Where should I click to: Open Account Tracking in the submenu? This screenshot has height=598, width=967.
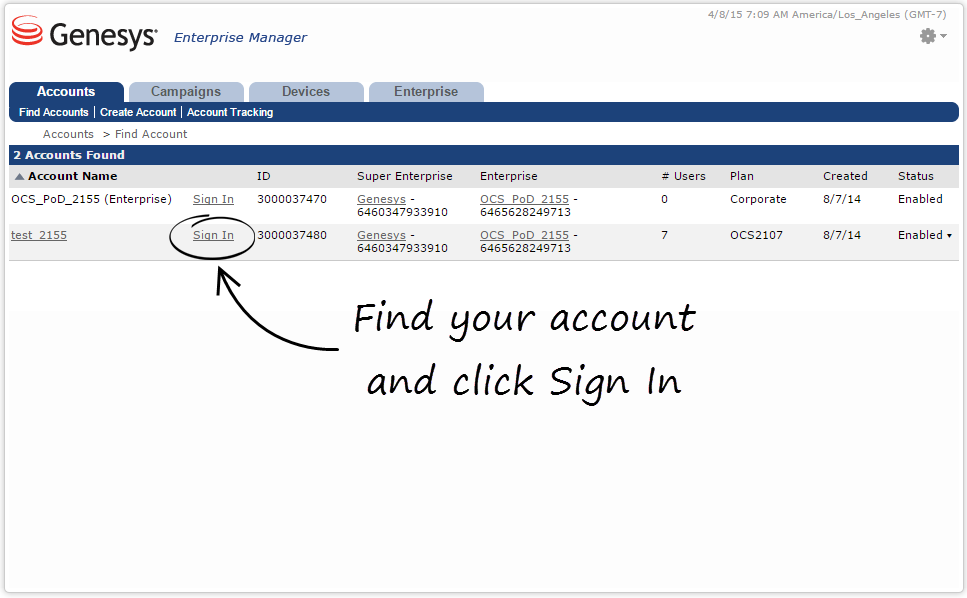pos(230,113)
